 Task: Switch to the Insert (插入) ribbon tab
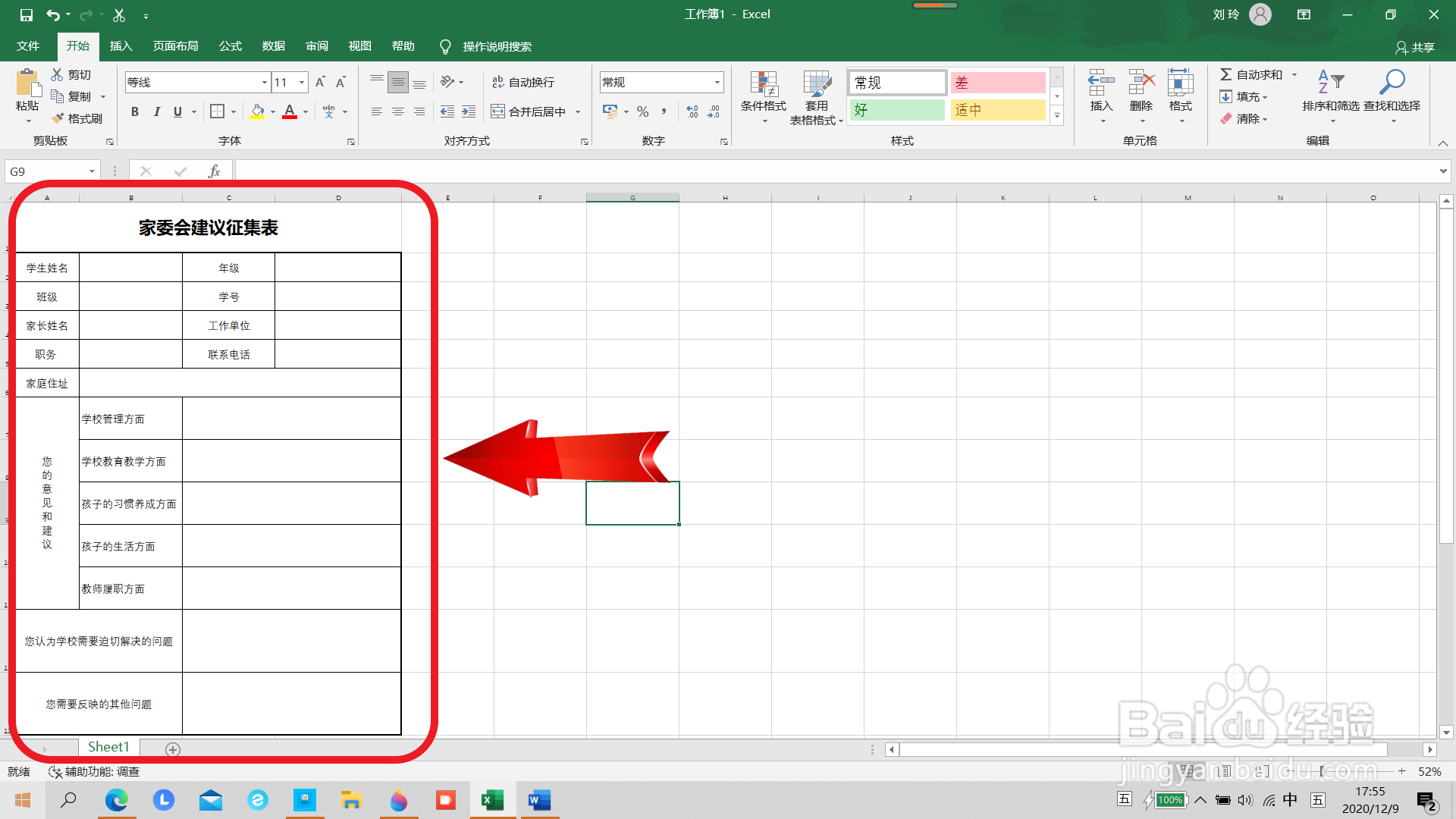pyautogui.click(x=121, y=46)
